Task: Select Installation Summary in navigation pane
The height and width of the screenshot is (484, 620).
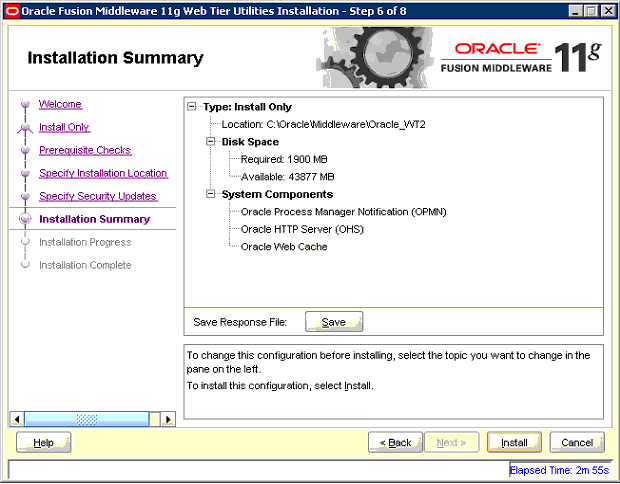Action: [95, 219]
